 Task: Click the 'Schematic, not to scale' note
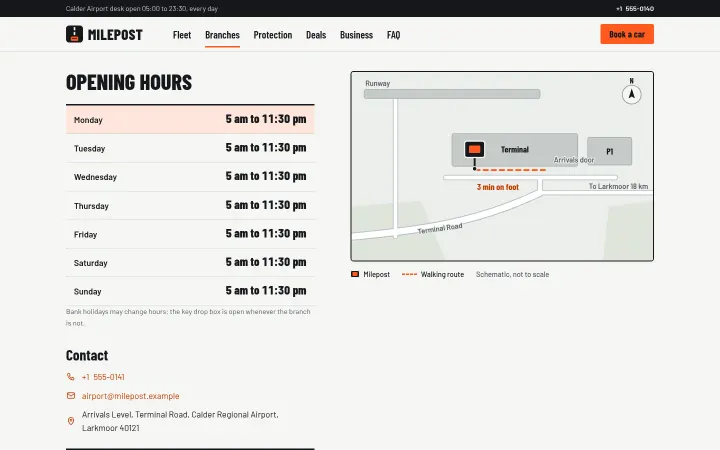(512, 274)
